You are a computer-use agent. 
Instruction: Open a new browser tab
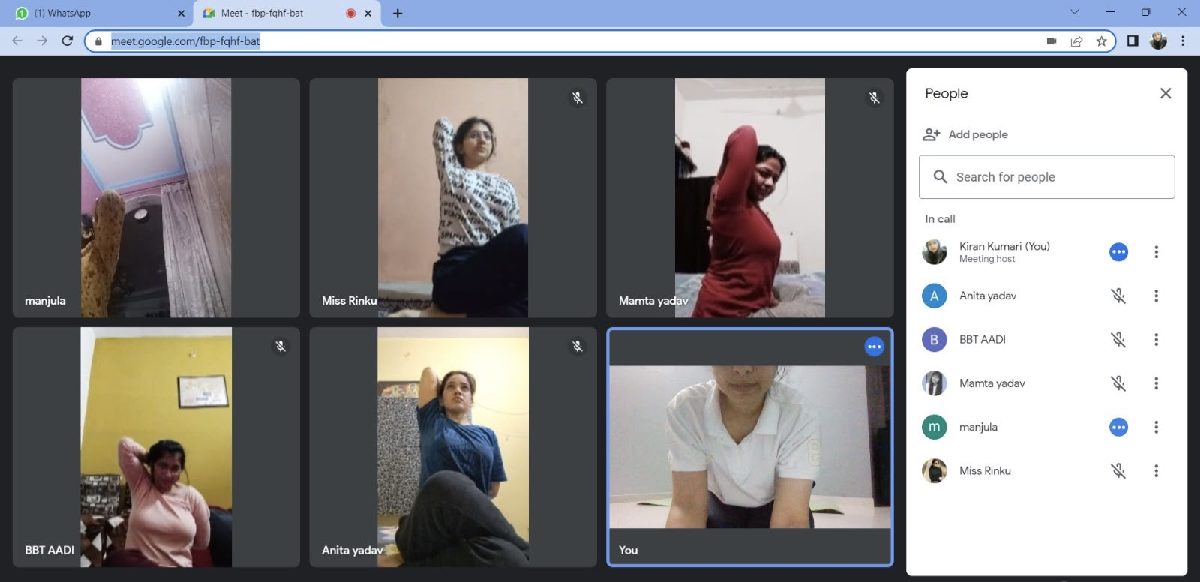point(398,13)
